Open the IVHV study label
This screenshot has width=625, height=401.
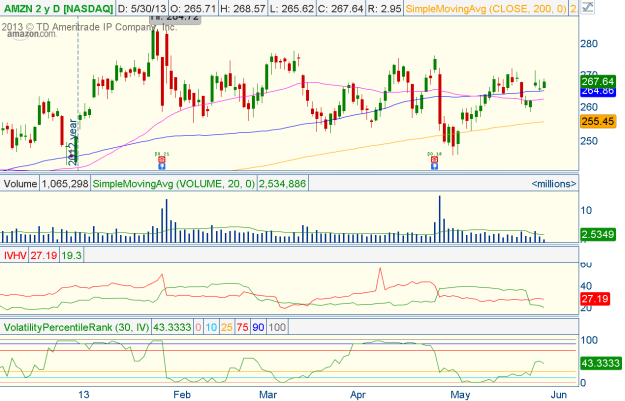(16, 257)
